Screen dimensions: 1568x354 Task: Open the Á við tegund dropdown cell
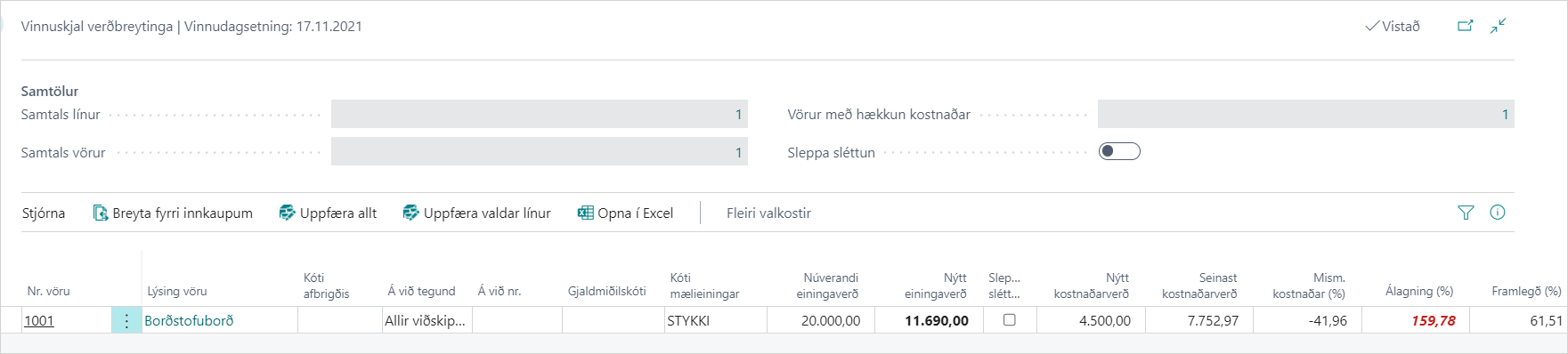point(426,321)
